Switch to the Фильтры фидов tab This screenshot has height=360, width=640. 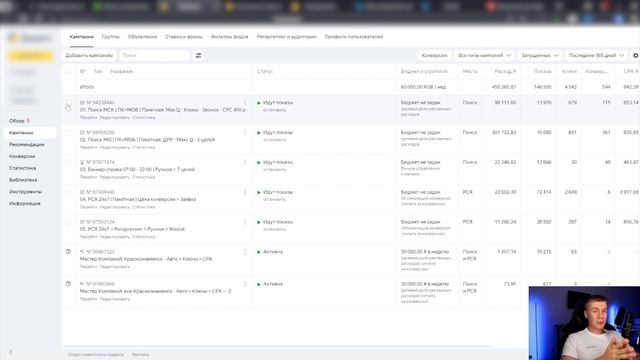(x=229, y=37)
